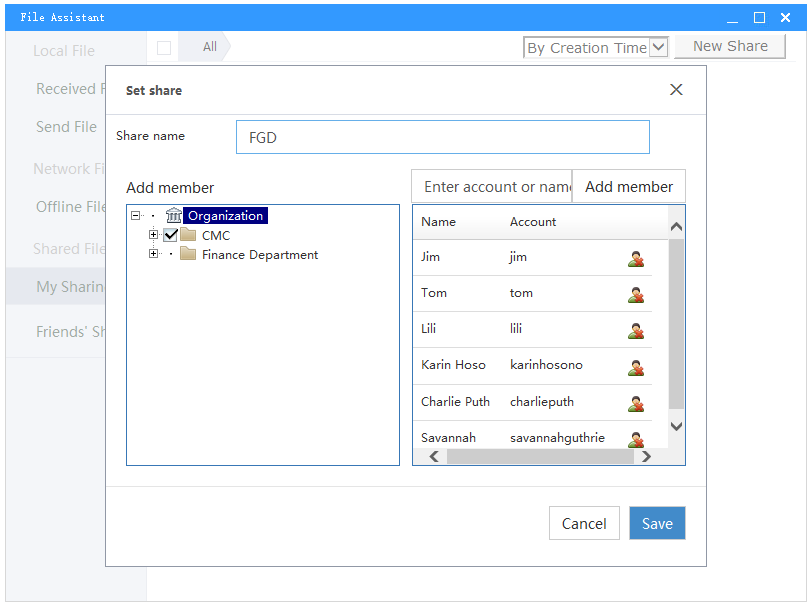Delete member Karin Hoso via its icon

(x=635, y=367)
